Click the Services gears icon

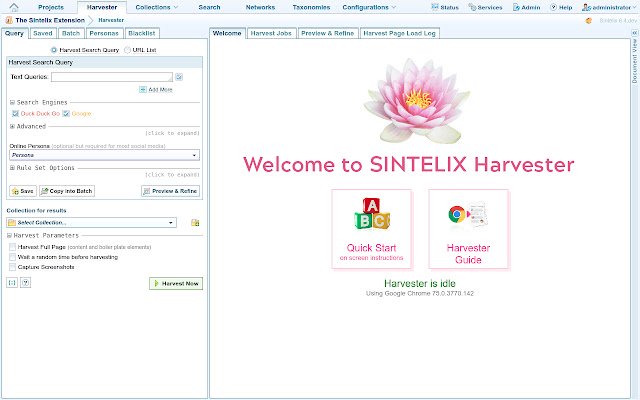click(x=472, y=7)
